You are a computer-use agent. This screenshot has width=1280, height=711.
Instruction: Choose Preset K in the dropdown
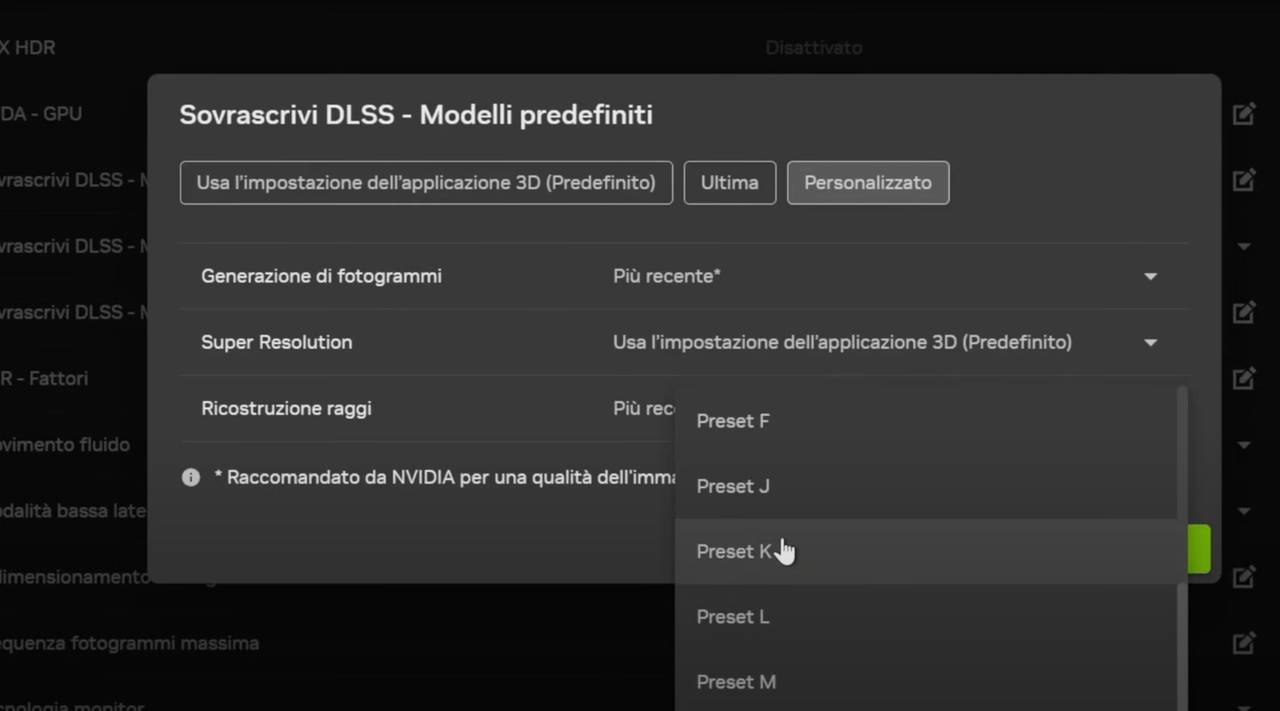point(926,551)
